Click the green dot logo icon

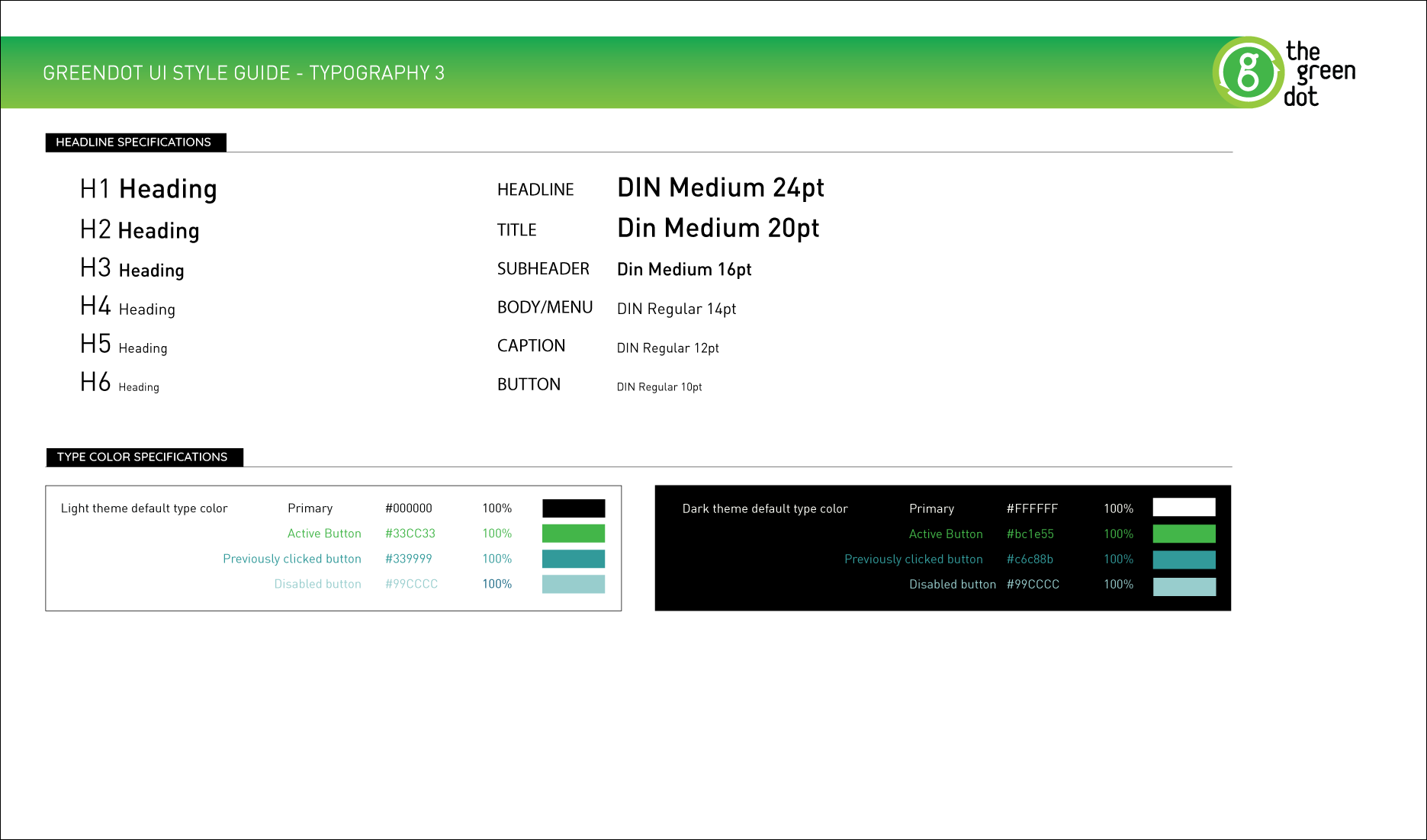click(x=1248, y=72)
